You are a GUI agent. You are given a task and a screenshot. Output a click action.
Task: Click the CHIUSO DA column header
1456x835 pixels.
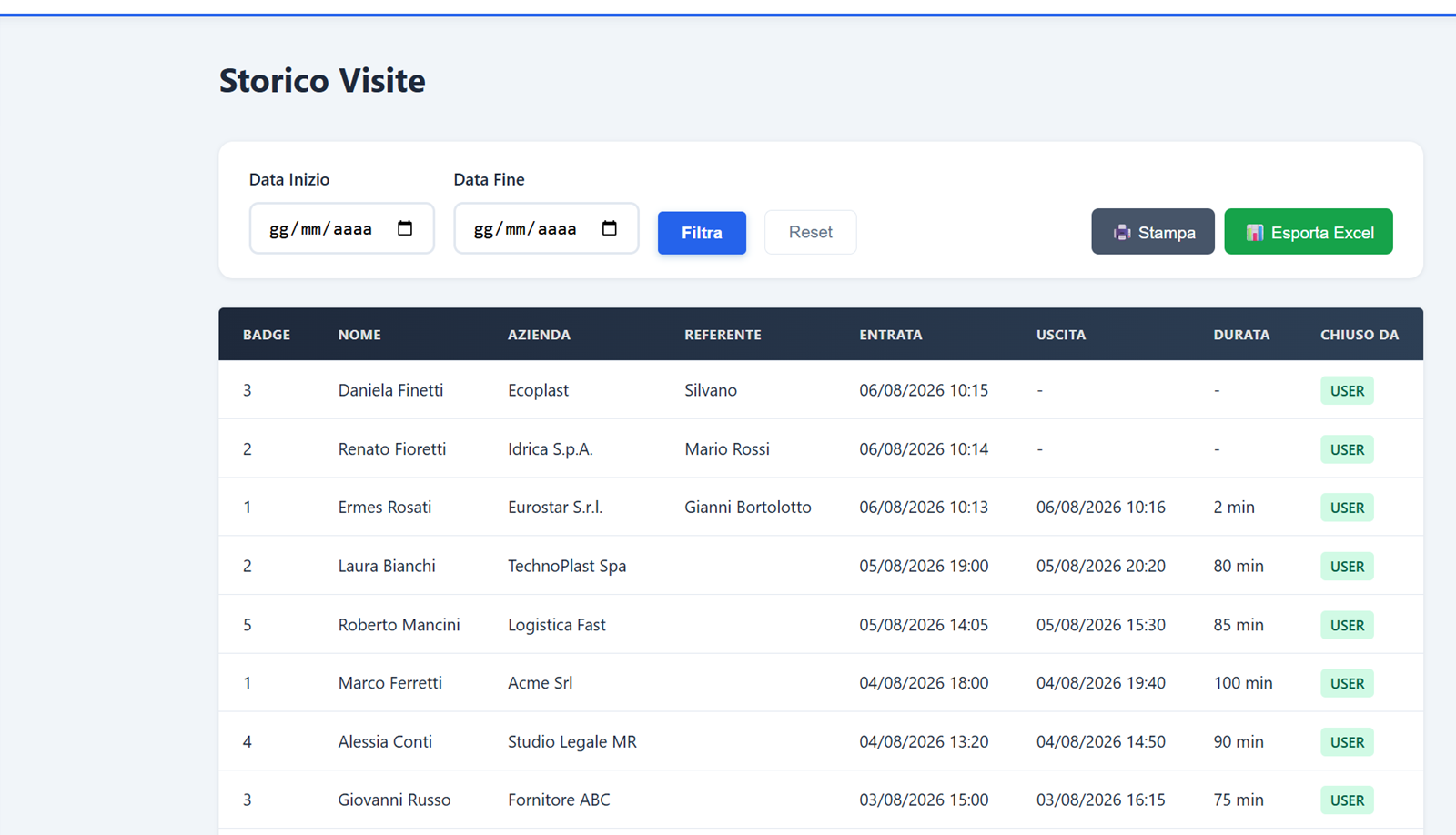coord(1360,335)
